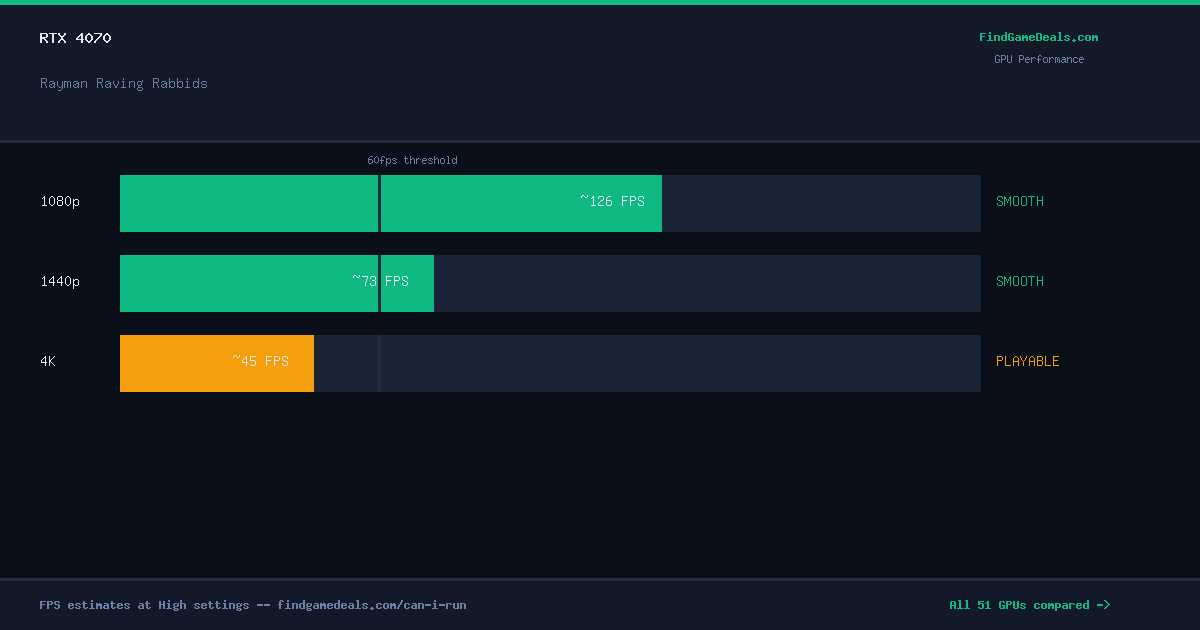Select the SMOOTH rating for 1440p

tap(1020, 281)
